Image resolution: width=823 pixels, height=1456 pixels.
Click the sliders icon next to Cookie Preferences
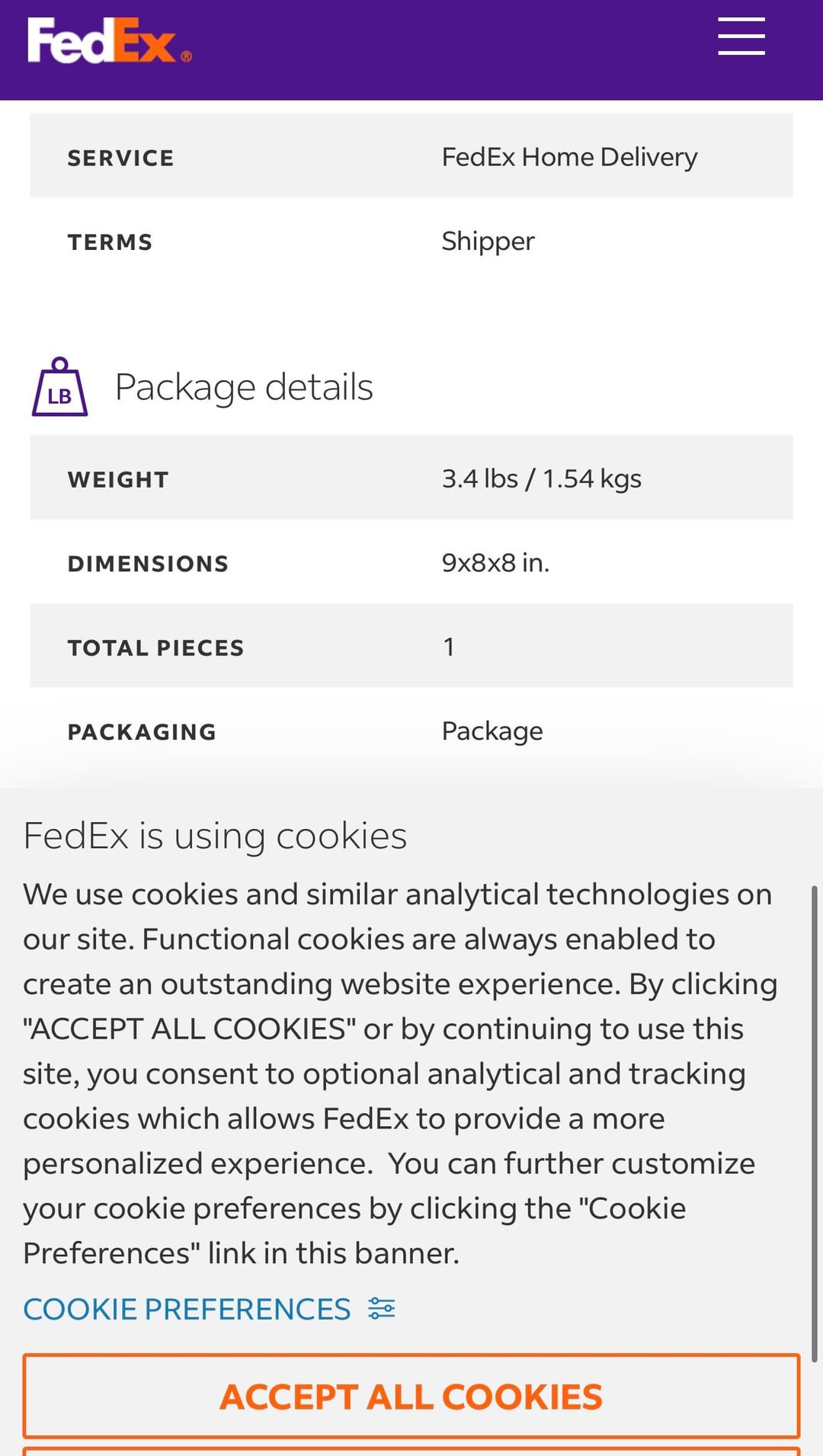click(382, 1309)
